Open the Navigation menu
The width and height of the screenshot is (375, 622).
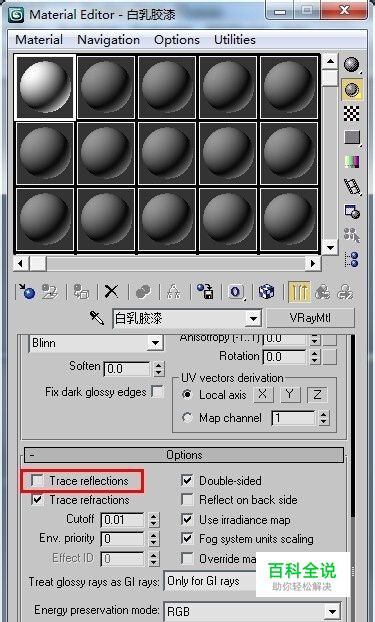(x=108, y=40)
